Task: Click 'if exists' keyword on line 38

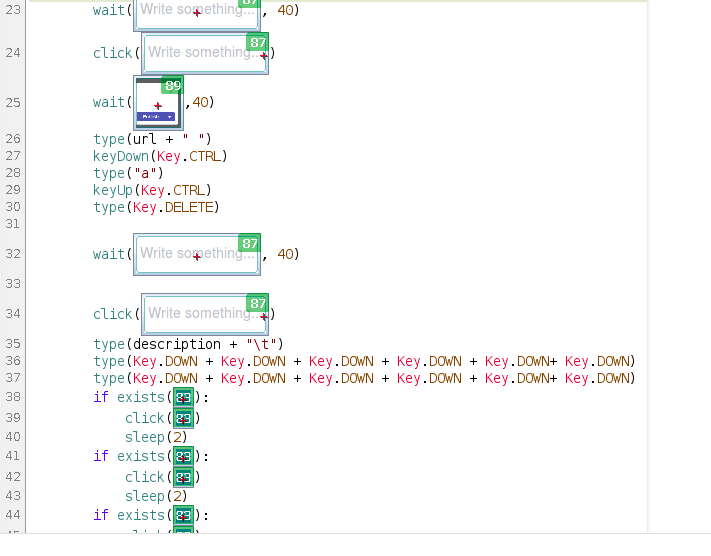Action: tap(129, 397)
